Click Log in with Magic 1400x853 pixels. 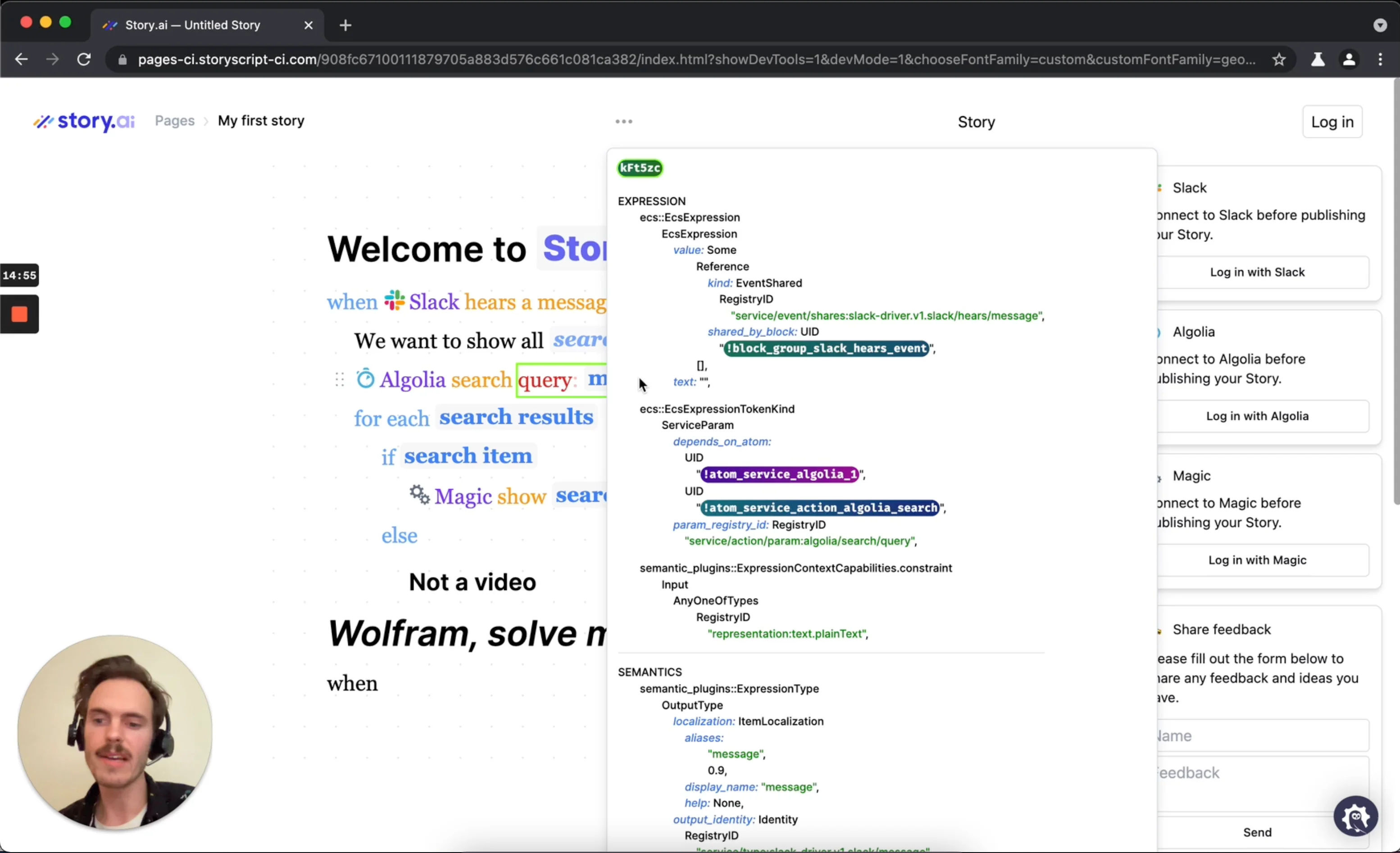[x=1257, y=560]
